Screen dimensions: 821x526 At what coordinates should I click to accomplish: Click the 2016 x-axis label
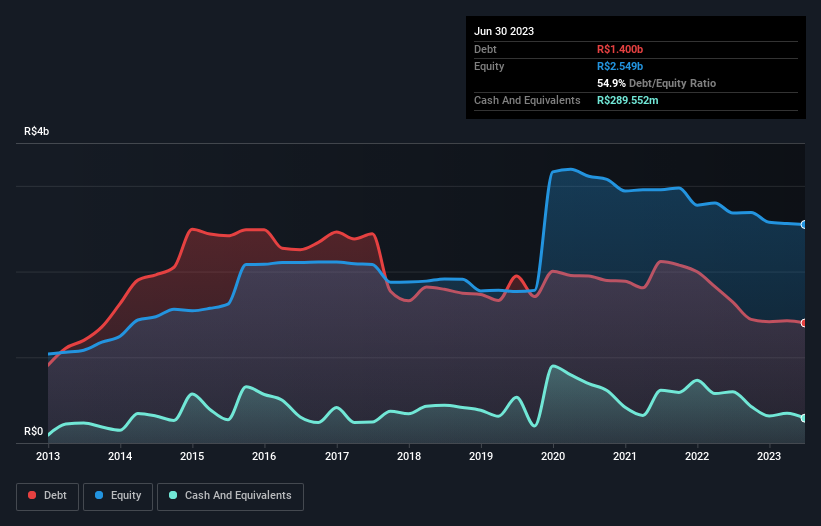coord(264,456)
